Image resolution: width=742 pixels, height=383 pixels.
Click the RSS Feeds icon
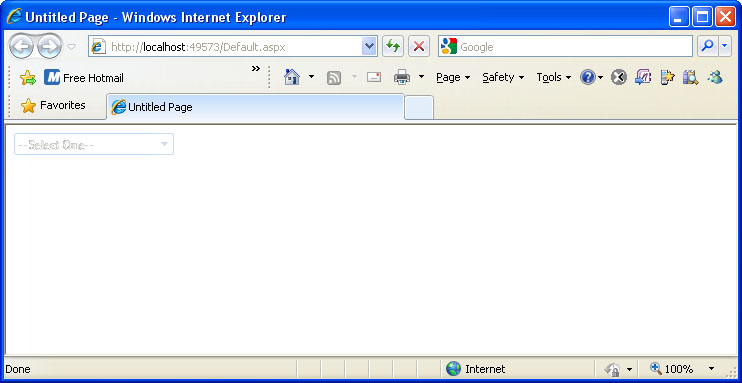pyautogui.click(x=334, y=78)
